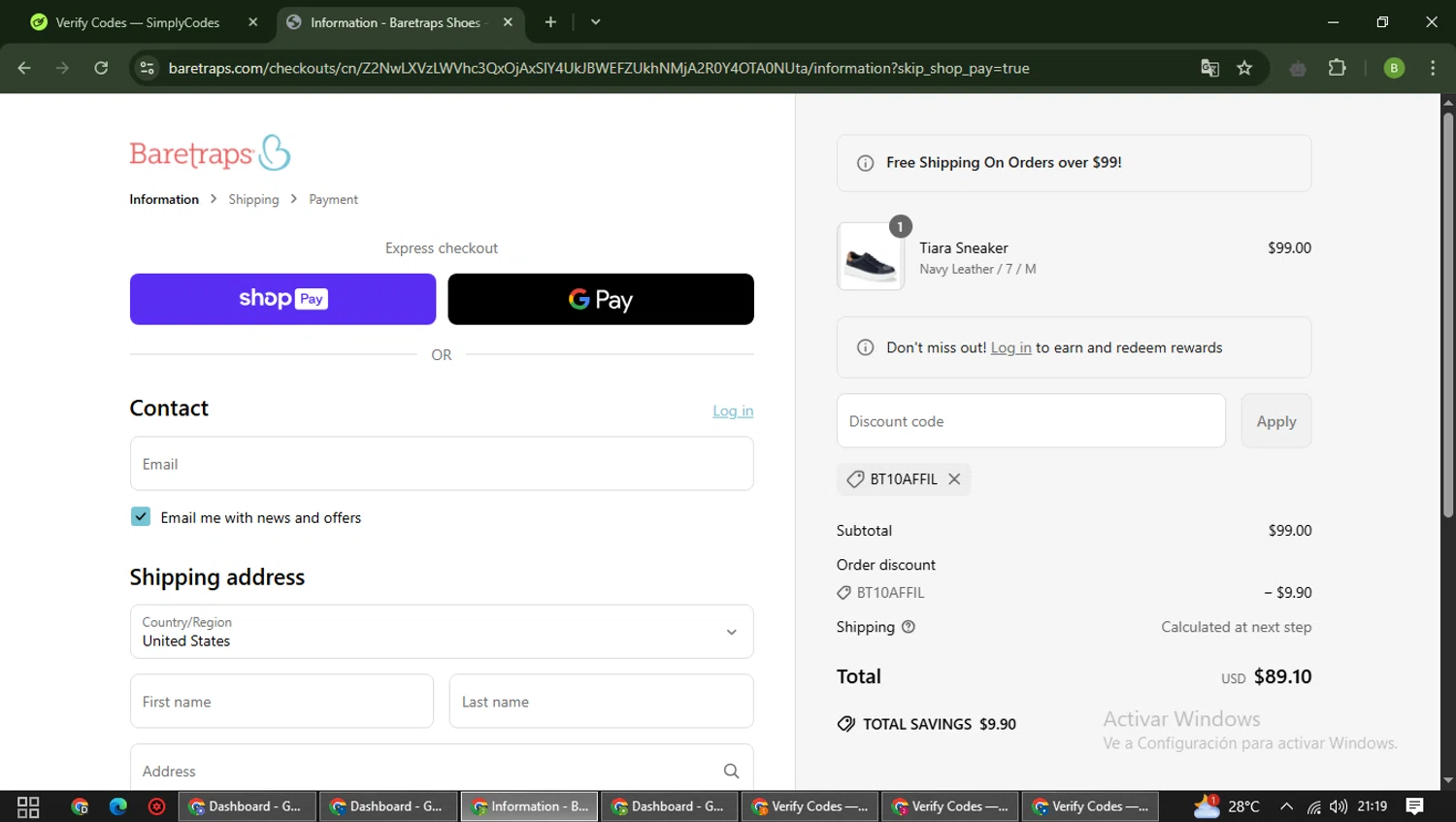1456x822 pixels.
Task: Go to Information breadcrumb step
Action: (x=164, y=199)
